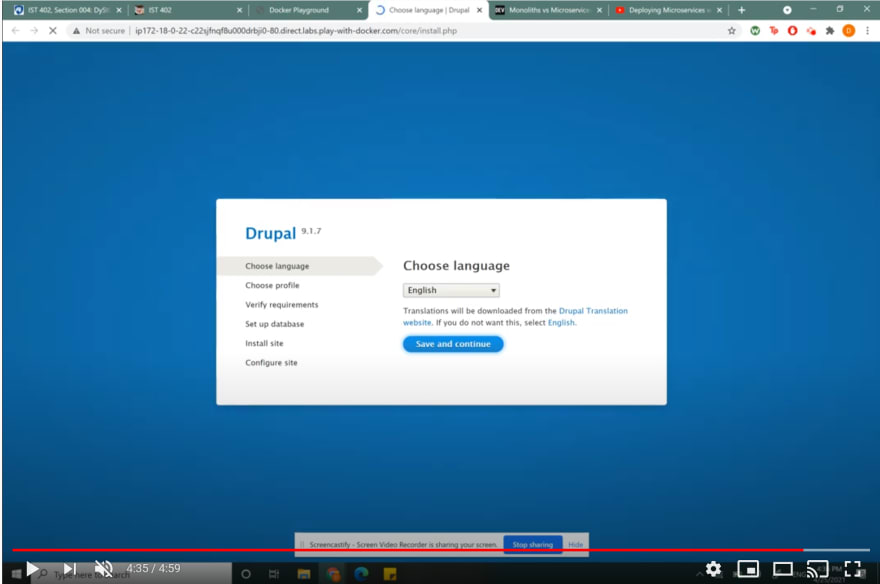Click Stop sharing in Screencastify bar

pyautogui.click(x=533, y=545)
